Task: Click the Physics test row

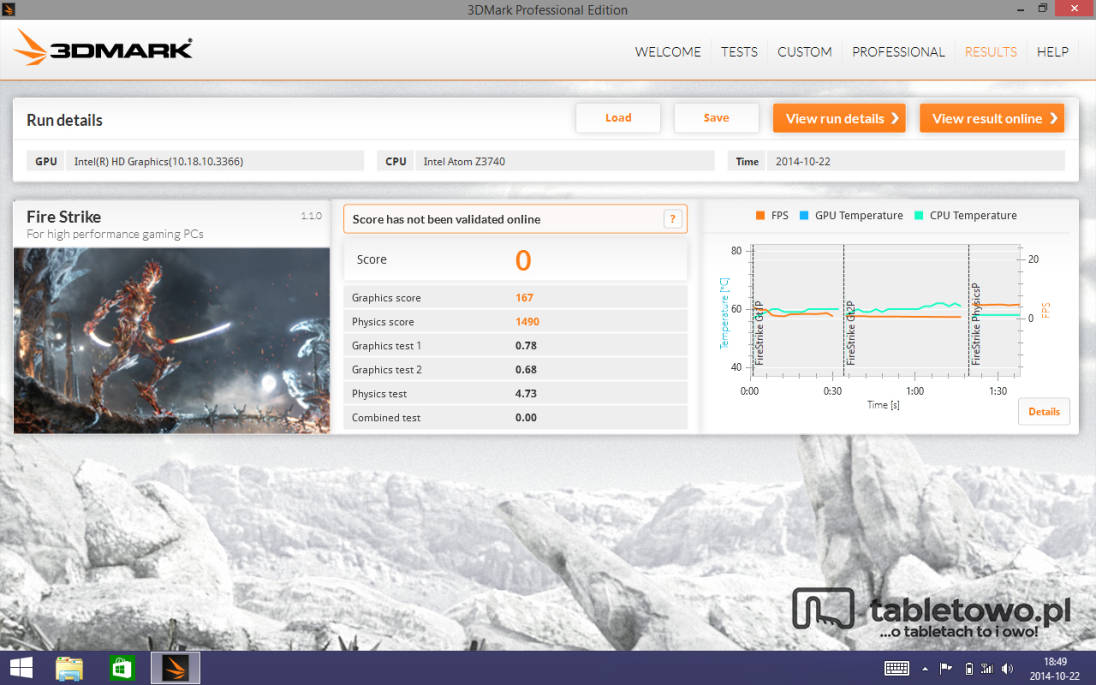Action: (x=515, y=394)
